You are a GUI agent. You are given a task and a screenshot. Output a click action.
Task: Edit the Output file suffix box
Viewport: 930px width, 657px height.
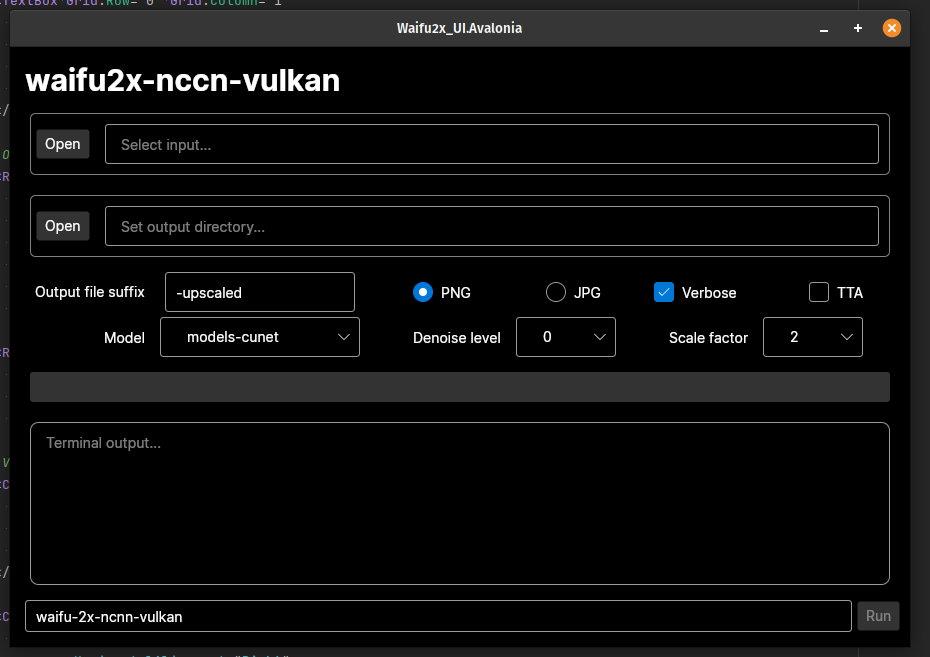pyautogui.click(x=260, y=292)
